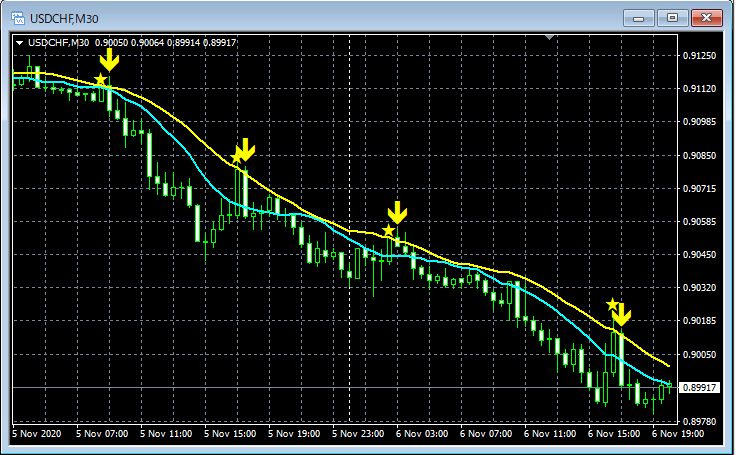Click the 5 Nov 23:00 time label
This screenshot has height=455, width=736.
coord(358,433)
